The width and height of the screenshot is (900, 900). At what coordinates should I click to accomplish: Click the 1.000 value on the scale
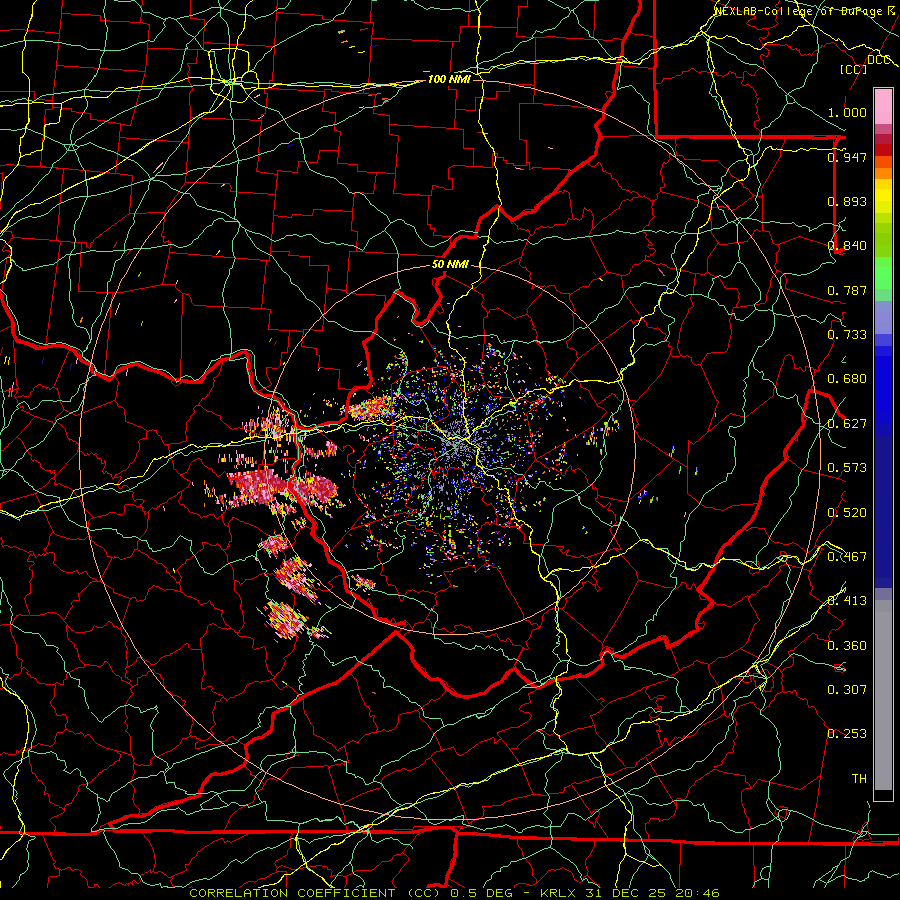coord(847,112)
